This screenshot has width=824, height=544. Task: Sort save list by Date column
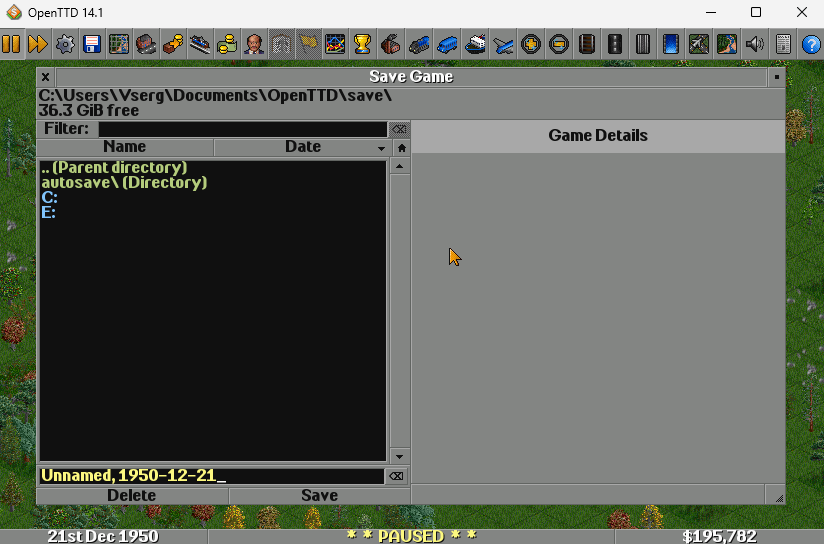(303, 147)
